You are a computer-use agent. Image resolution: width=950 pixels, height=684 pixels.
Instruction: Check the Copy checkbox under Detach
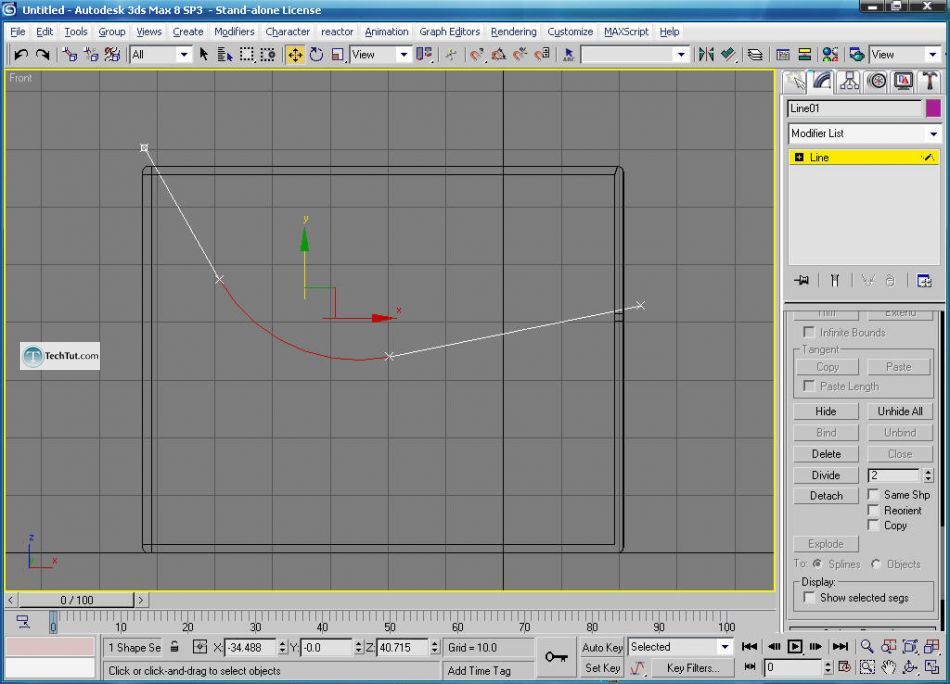[873, 525]
